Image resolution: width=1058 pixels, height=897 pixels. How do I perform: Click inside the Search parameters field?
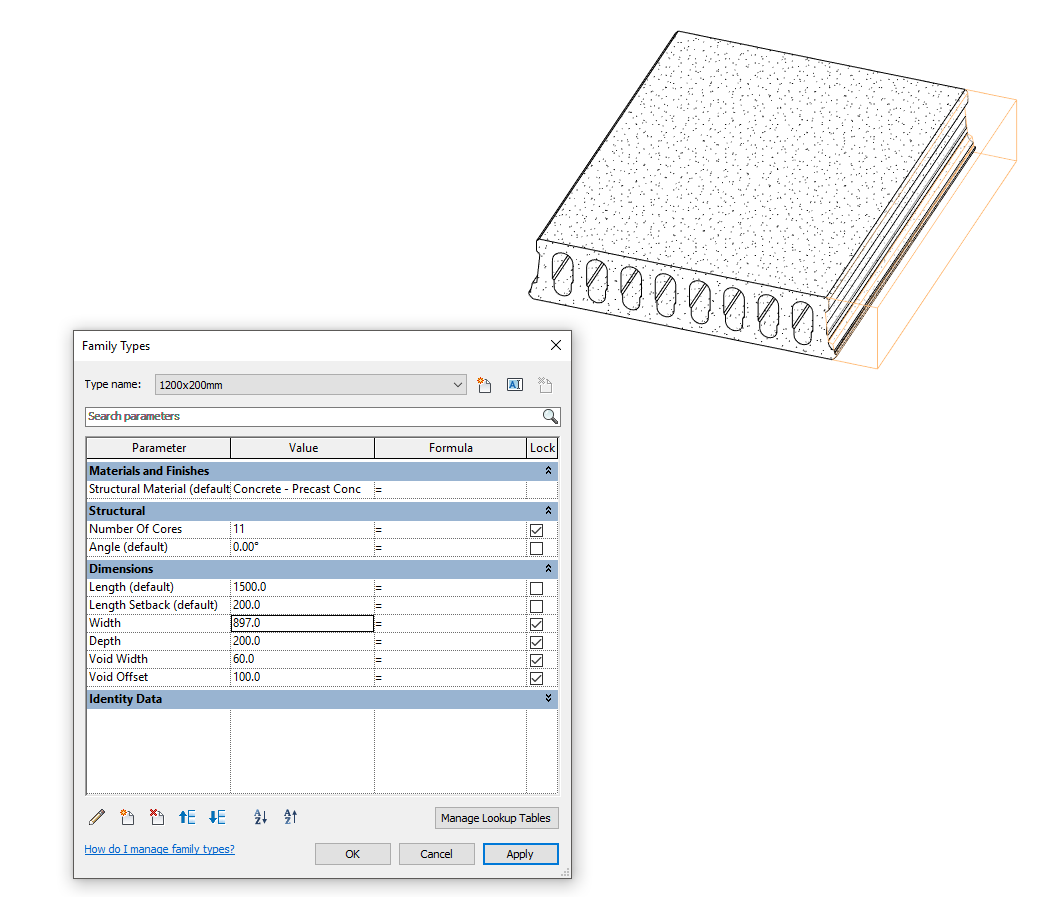(300, 416)
